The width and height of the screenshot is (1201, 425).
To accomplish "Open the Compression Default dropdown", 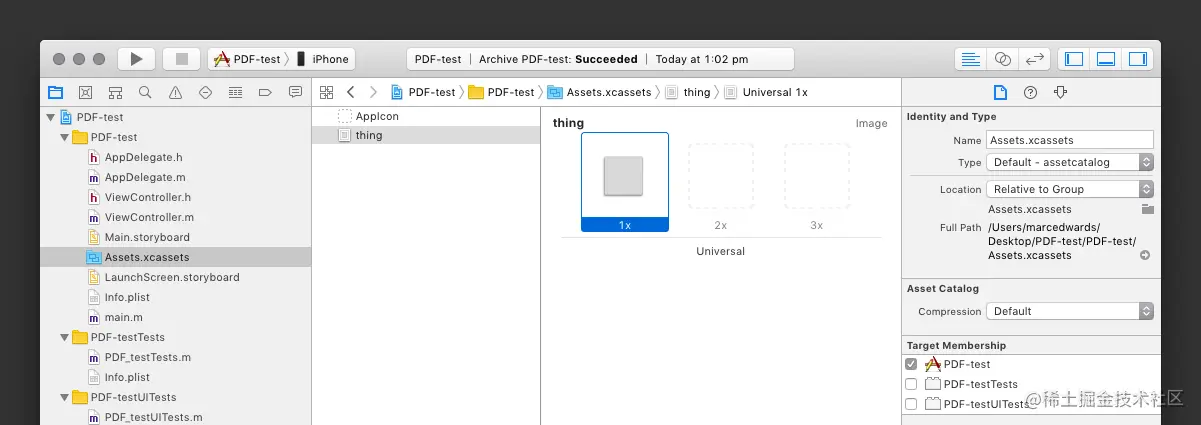I will point(1070,311).
